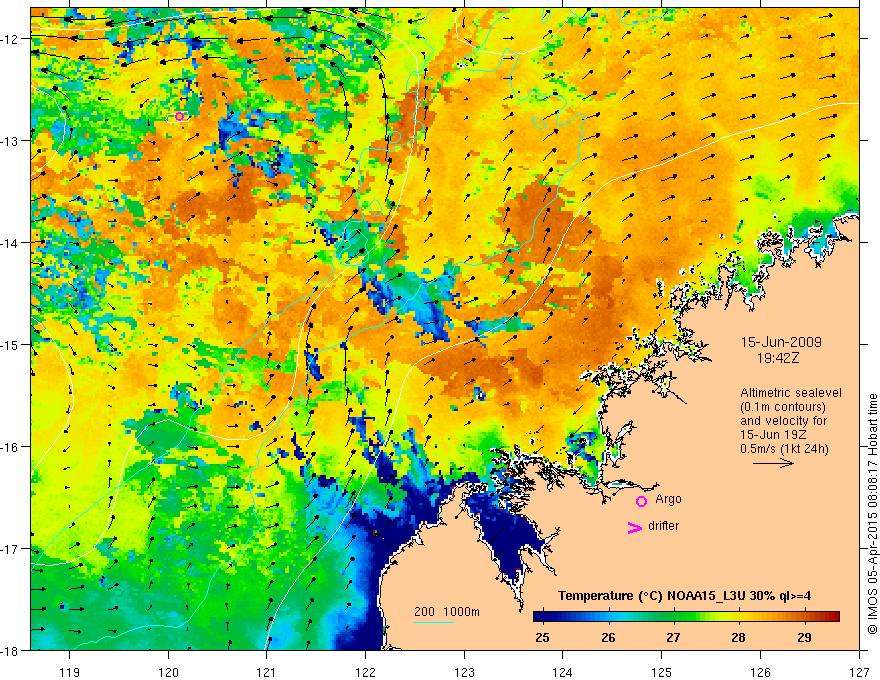Click the temperature color bar
Screen dimensions: 880x680
[686, 617]
